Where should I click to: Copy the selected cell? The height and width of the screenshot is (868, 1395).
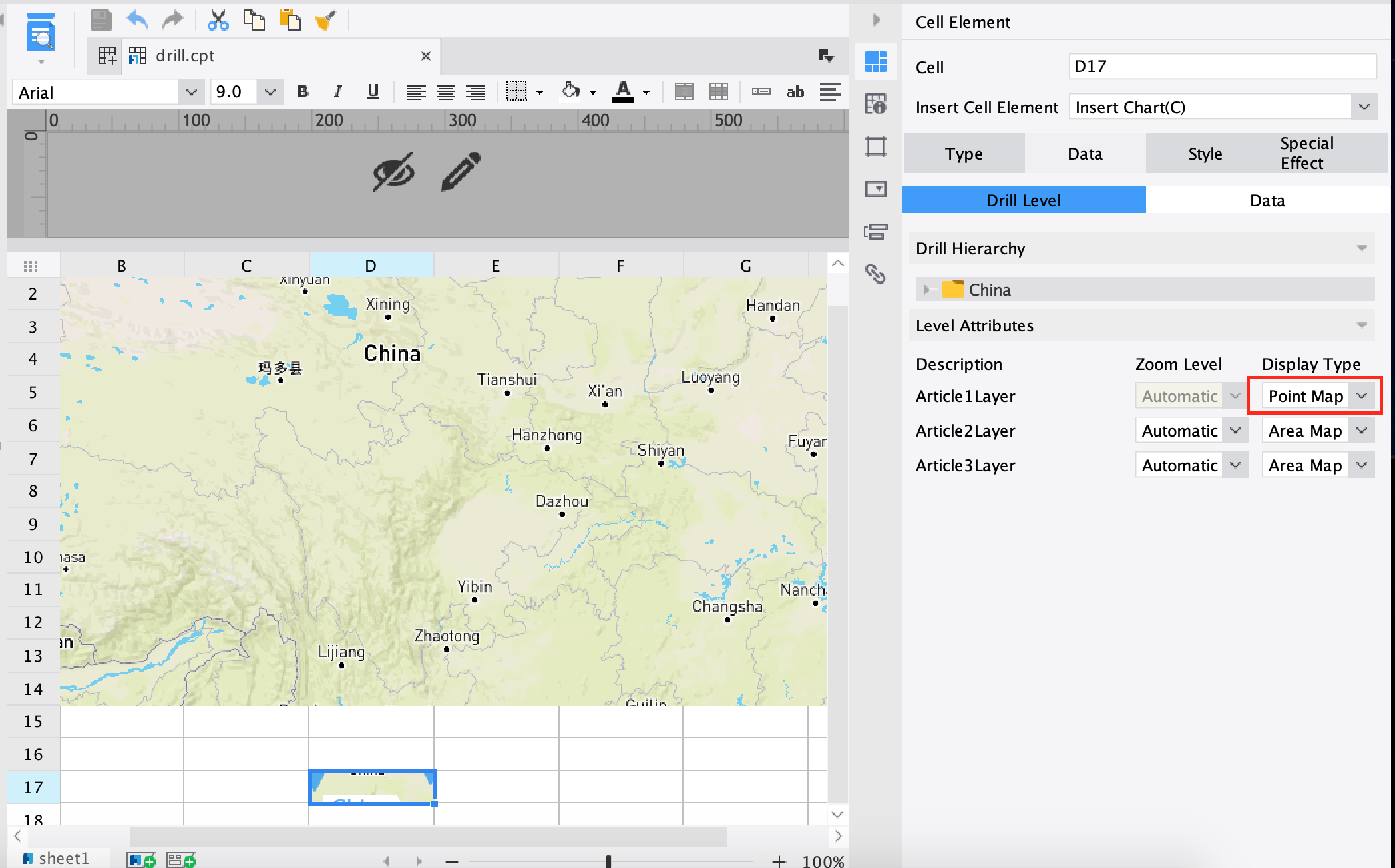coord(254,20)
